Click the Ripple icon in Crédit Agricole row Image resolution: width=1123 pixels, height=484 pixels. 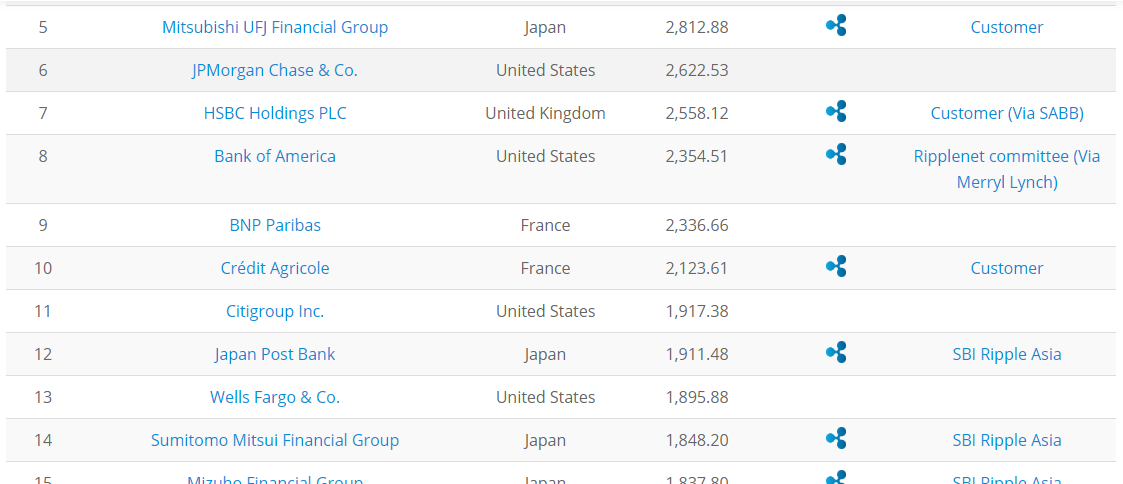[x=836, y=266]
